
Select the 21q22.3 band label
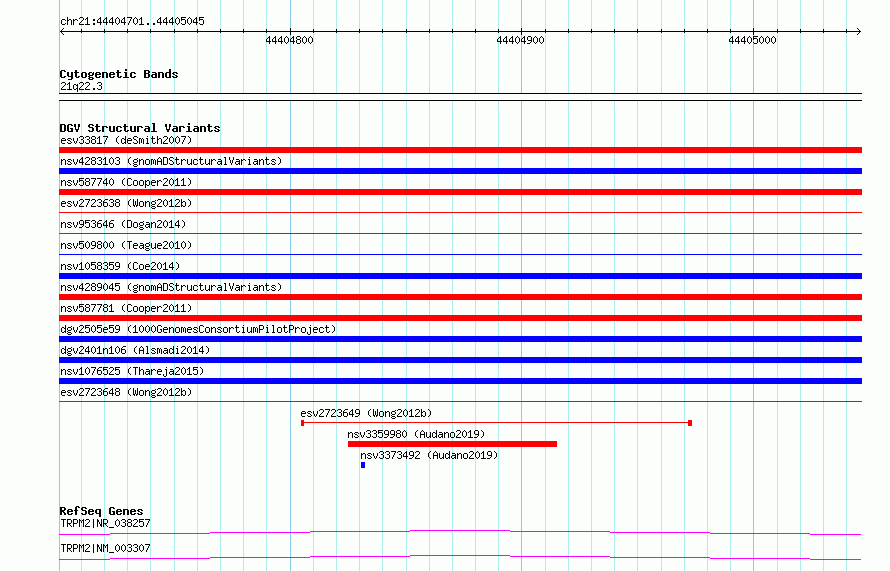81,86
